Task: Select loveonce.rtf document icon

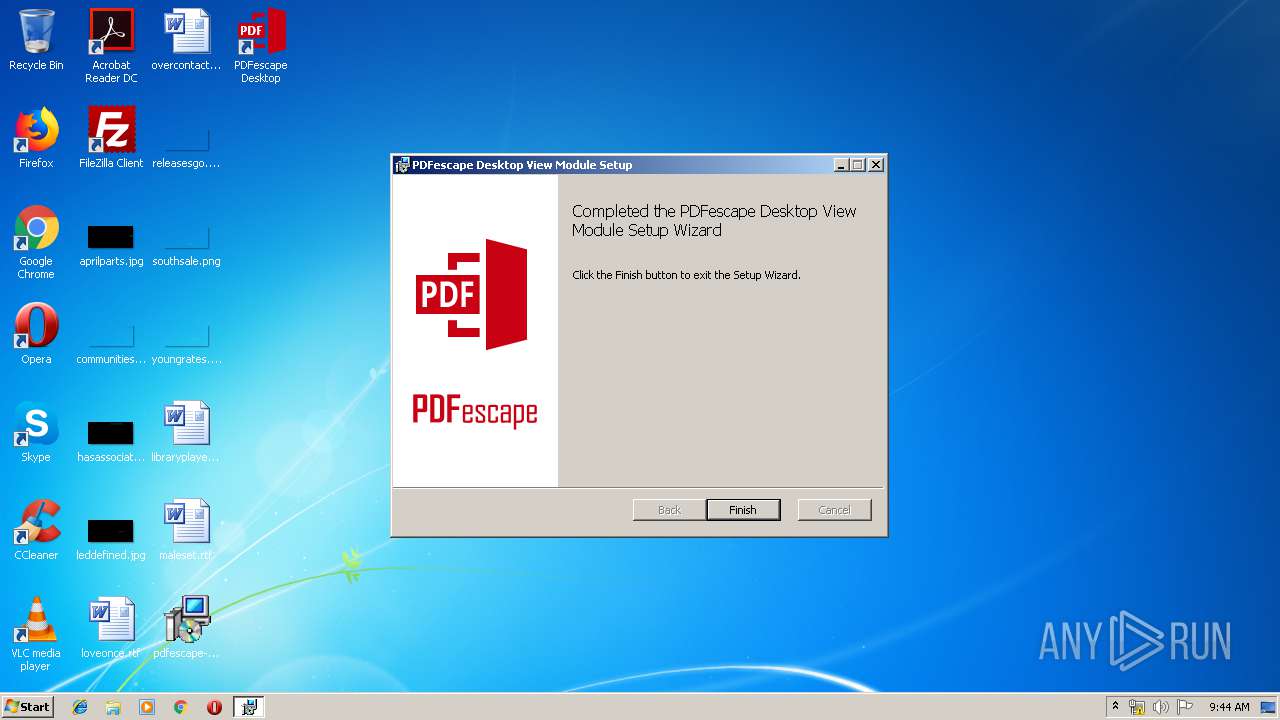Action: [111, 628]
